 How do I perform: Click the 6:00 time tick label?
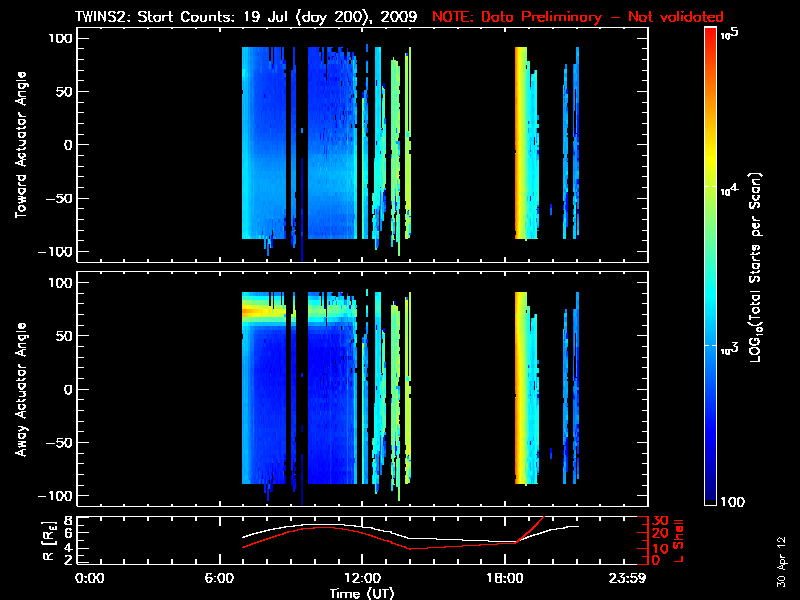click(x=225, y=578)
